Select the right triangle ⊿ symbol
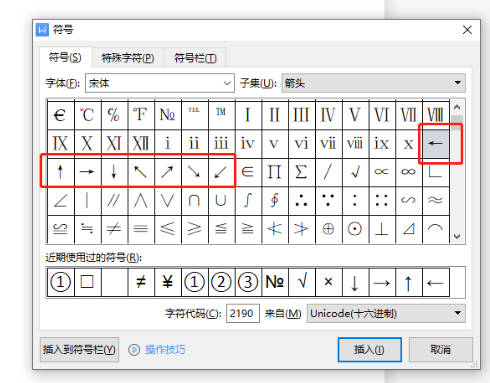The height and width of the screenshot is (383, 490). (408, 229)
